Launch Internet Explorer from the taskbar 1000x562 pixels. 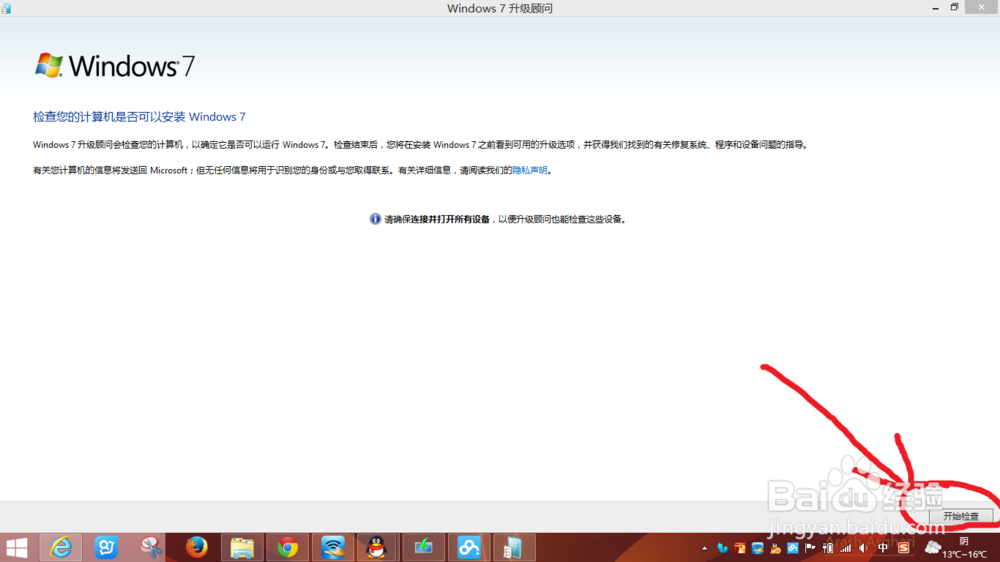click(x=61, y=548)
